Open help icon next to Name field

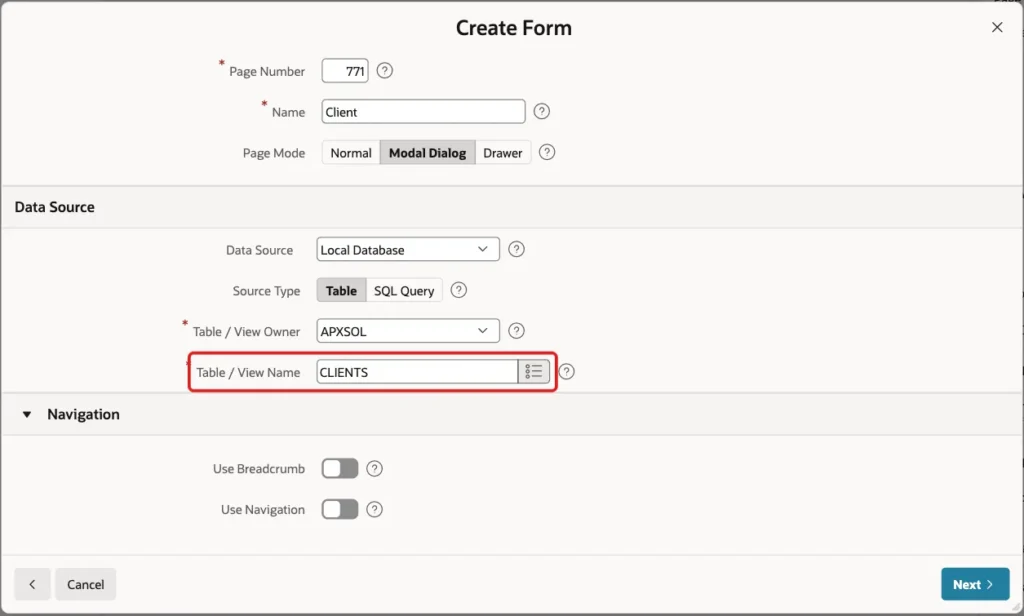tap(541, 112)
